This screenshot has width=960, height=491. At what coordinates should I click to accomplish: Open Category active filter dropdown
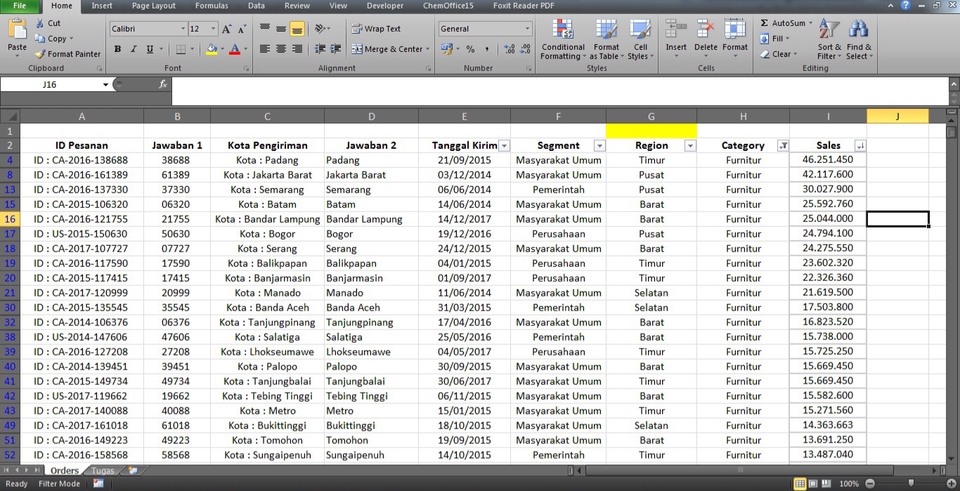tap(783, 146)
